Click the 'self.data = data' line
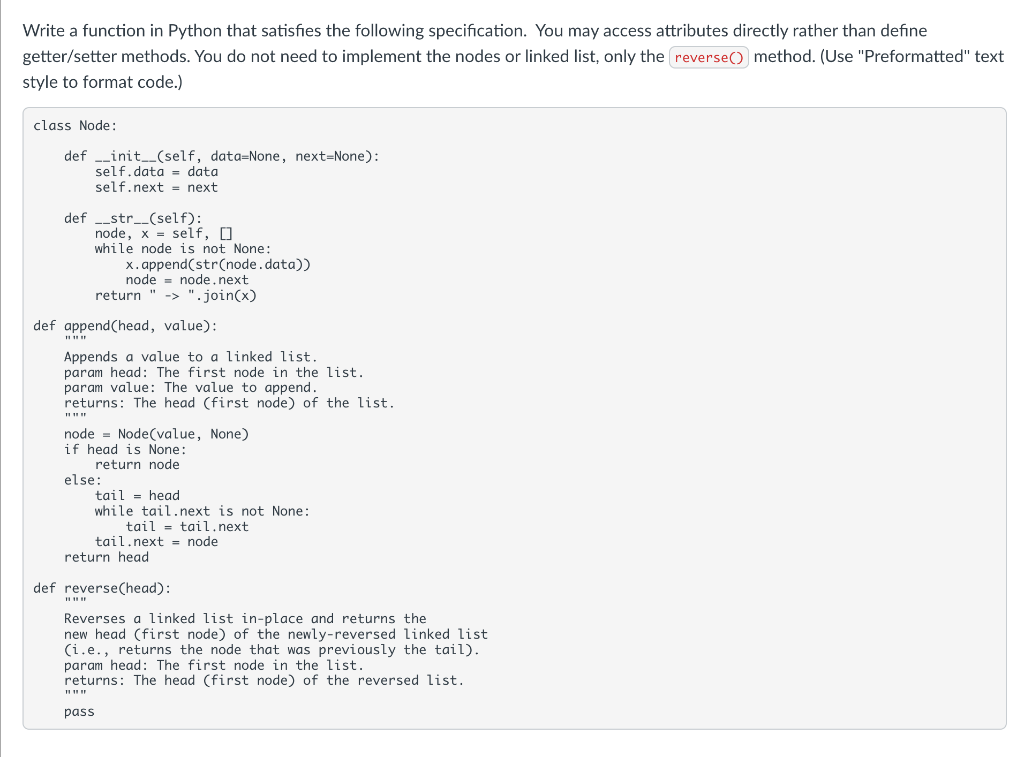The width and height of the screenshot is (1024, 757). (156, 172)
